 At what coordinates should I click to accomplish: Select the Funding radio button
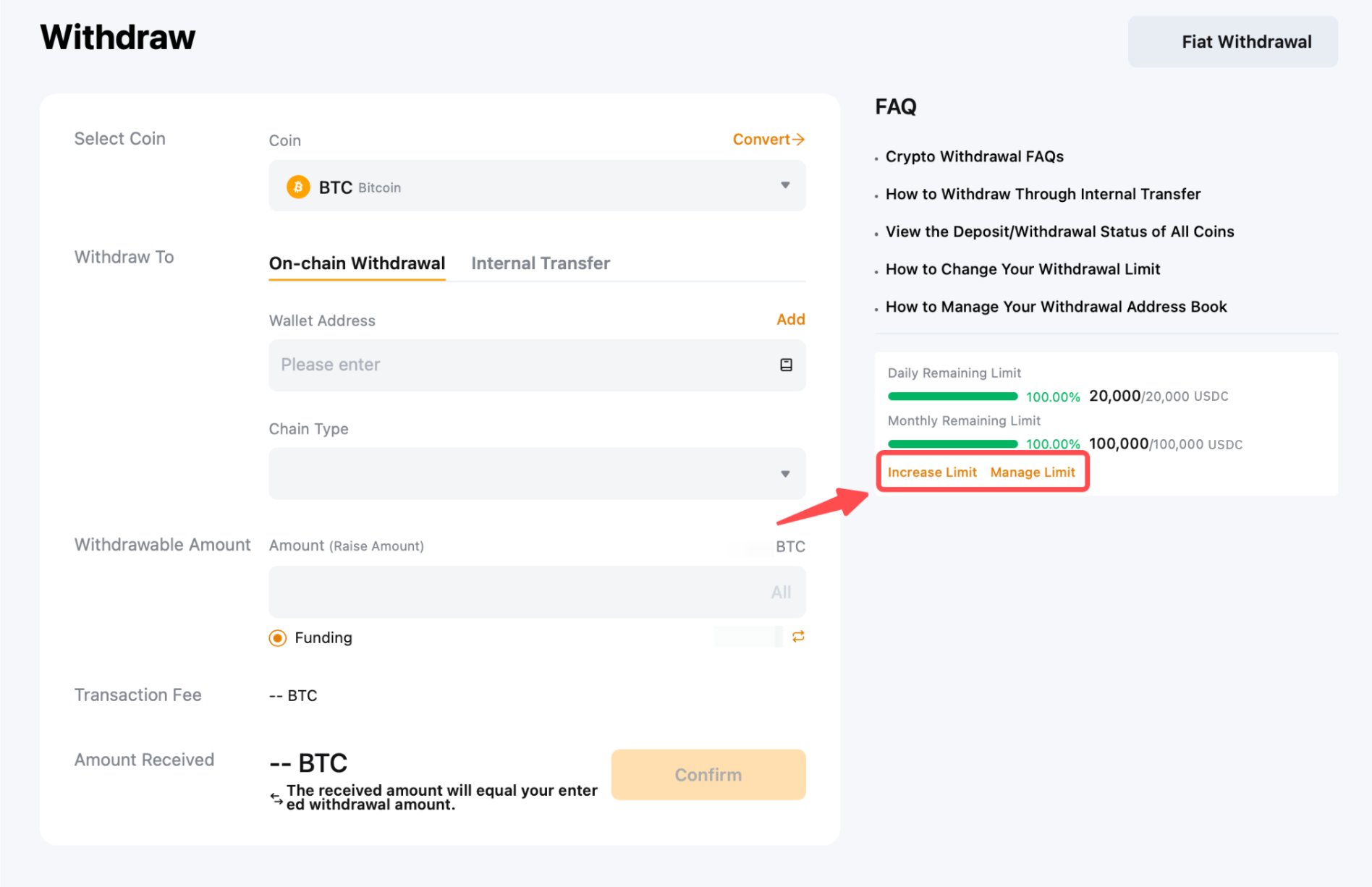coord(278,637)
